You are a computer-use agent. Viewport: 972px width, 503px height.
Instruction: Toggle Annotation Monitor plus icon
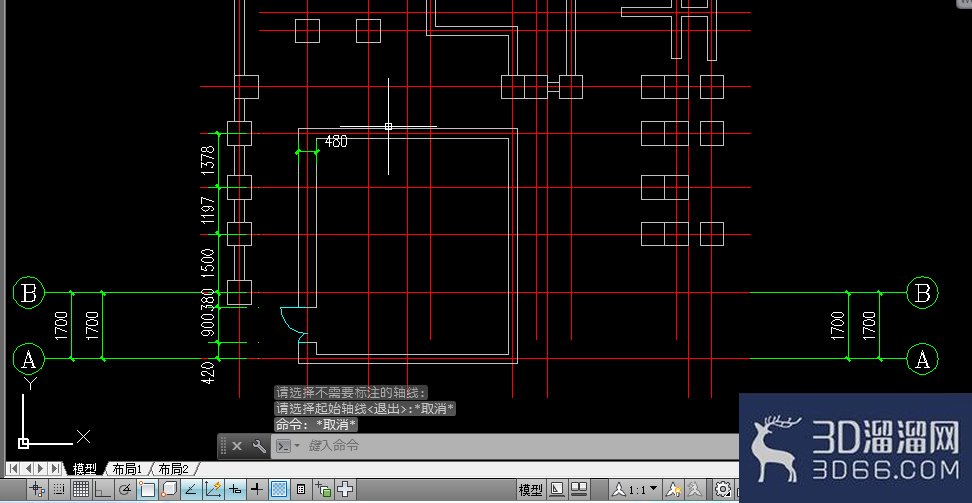346,489
